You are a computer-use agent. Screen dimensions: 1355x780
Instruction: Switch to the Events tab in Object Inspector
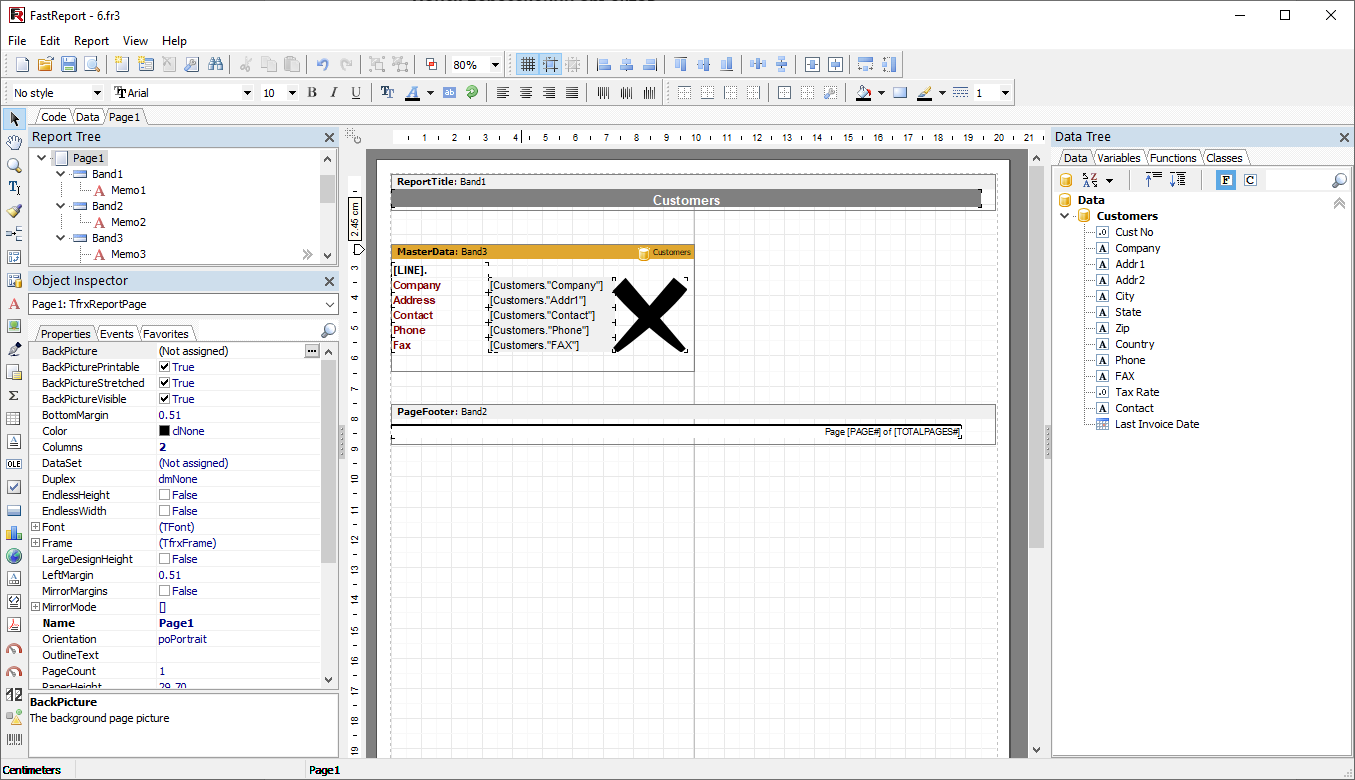[x=117, y=334]
